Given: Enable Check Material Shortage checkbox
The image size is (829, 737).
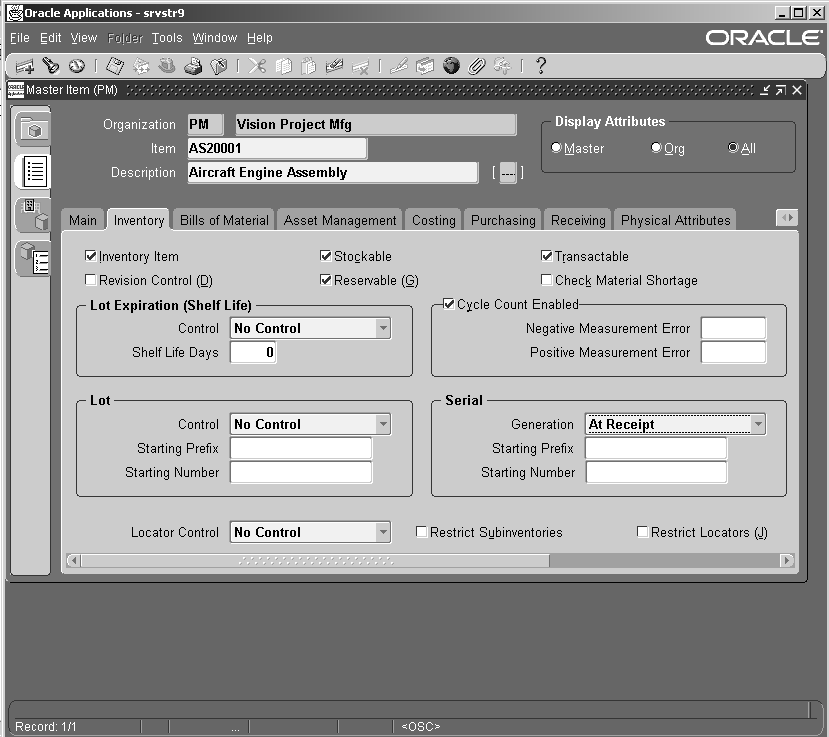Looking at the screenshot, I should [x=547, y=280].
